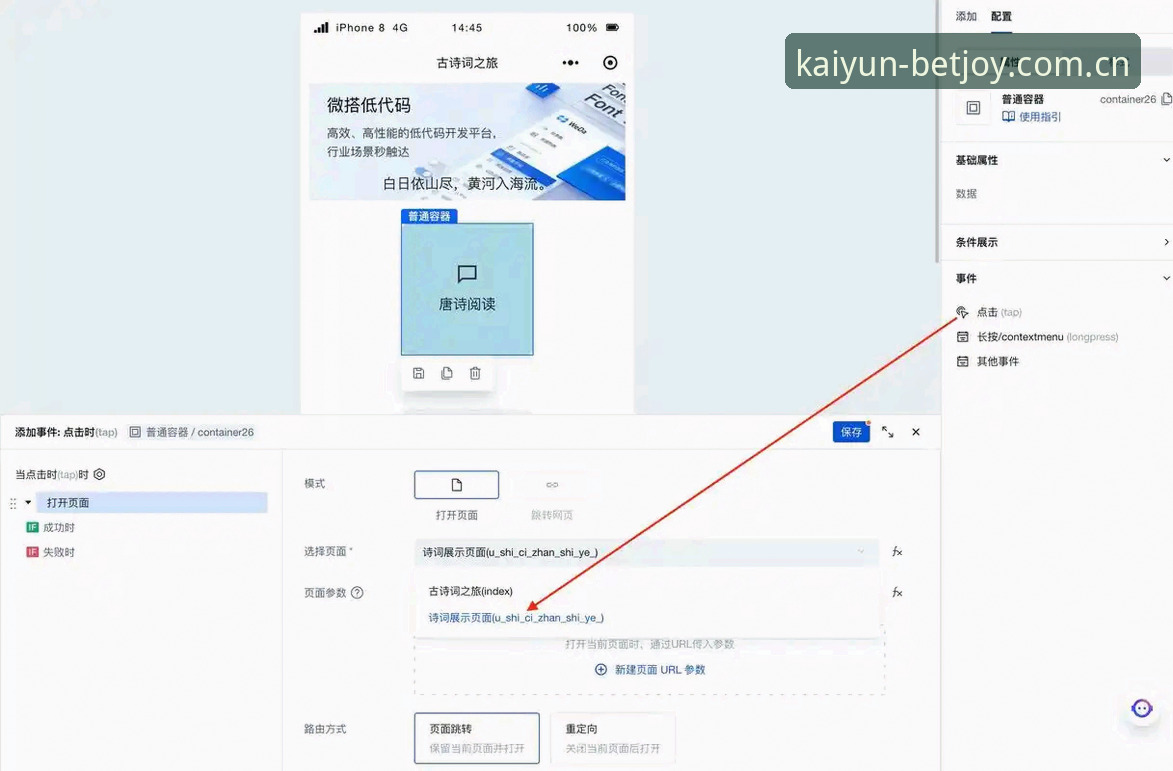Click the delete trash icon under the container
This screenshot has height=771, width=1173.
click(475, 373)
